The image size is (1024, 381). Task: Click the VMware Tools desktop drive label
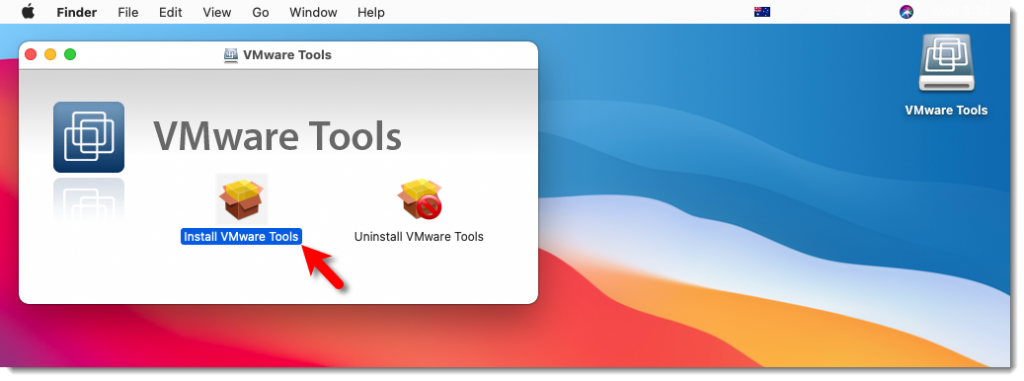(946, 110)
